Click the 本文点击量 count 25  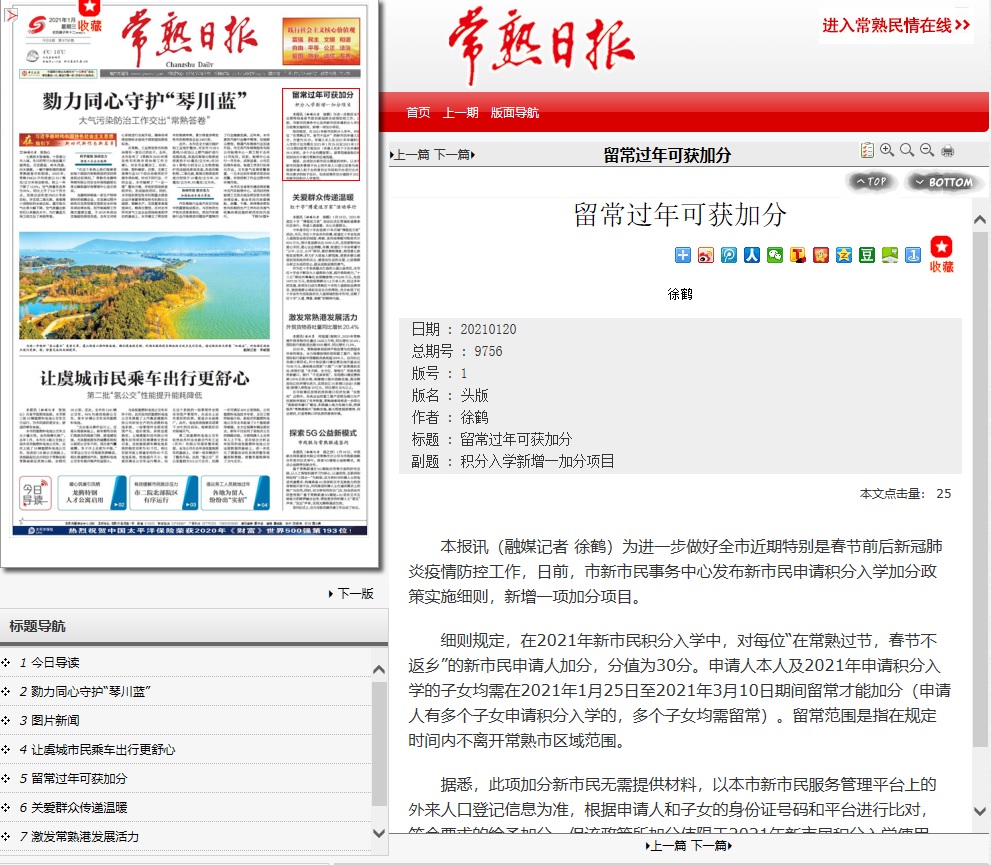pyautogui.click(x=944, y=493)
